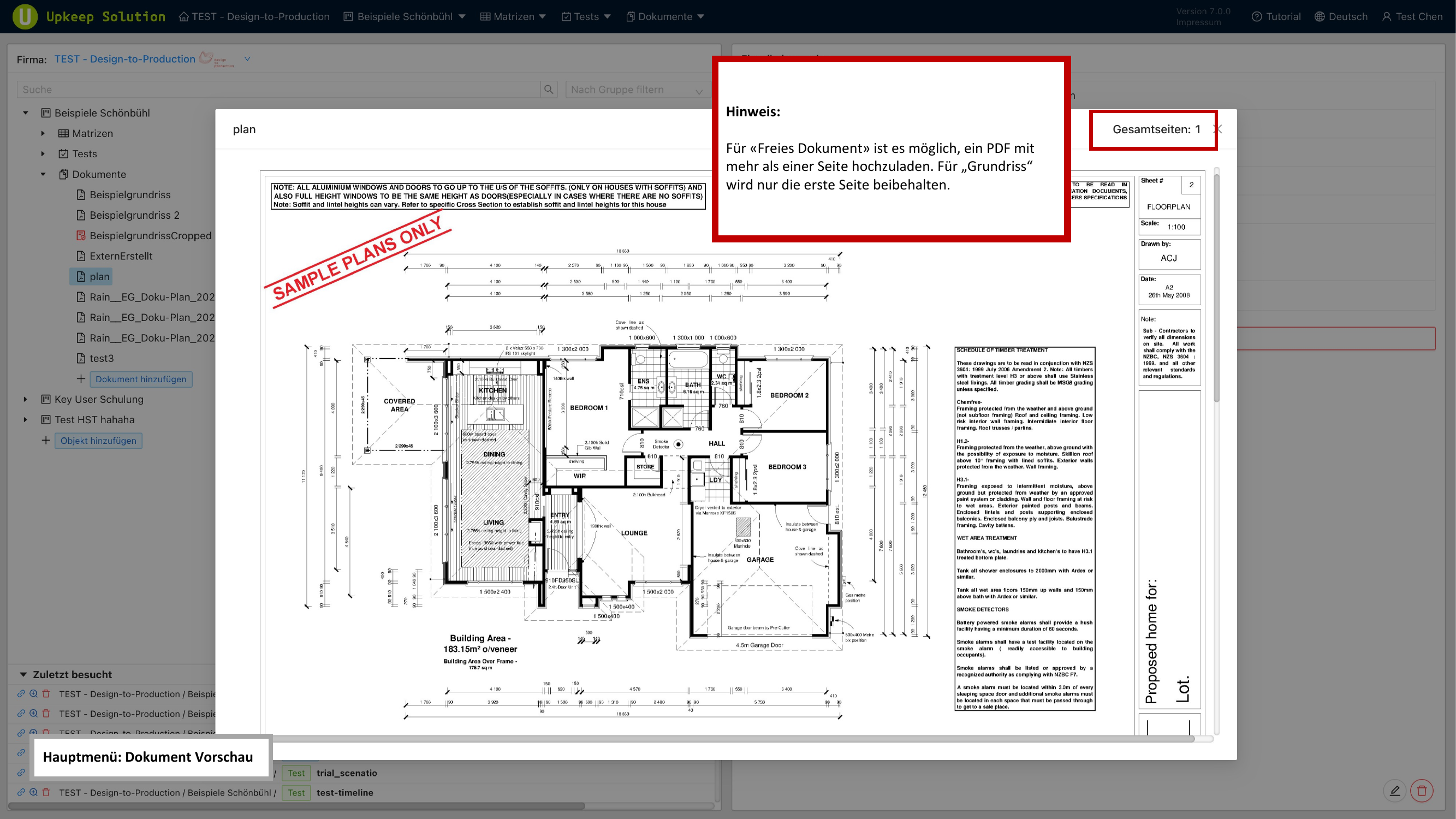Open the zoom icon beside the first Zuletzt besucht entry
The height and width of the screenshot is (819, 1456).
coord(33,693)
